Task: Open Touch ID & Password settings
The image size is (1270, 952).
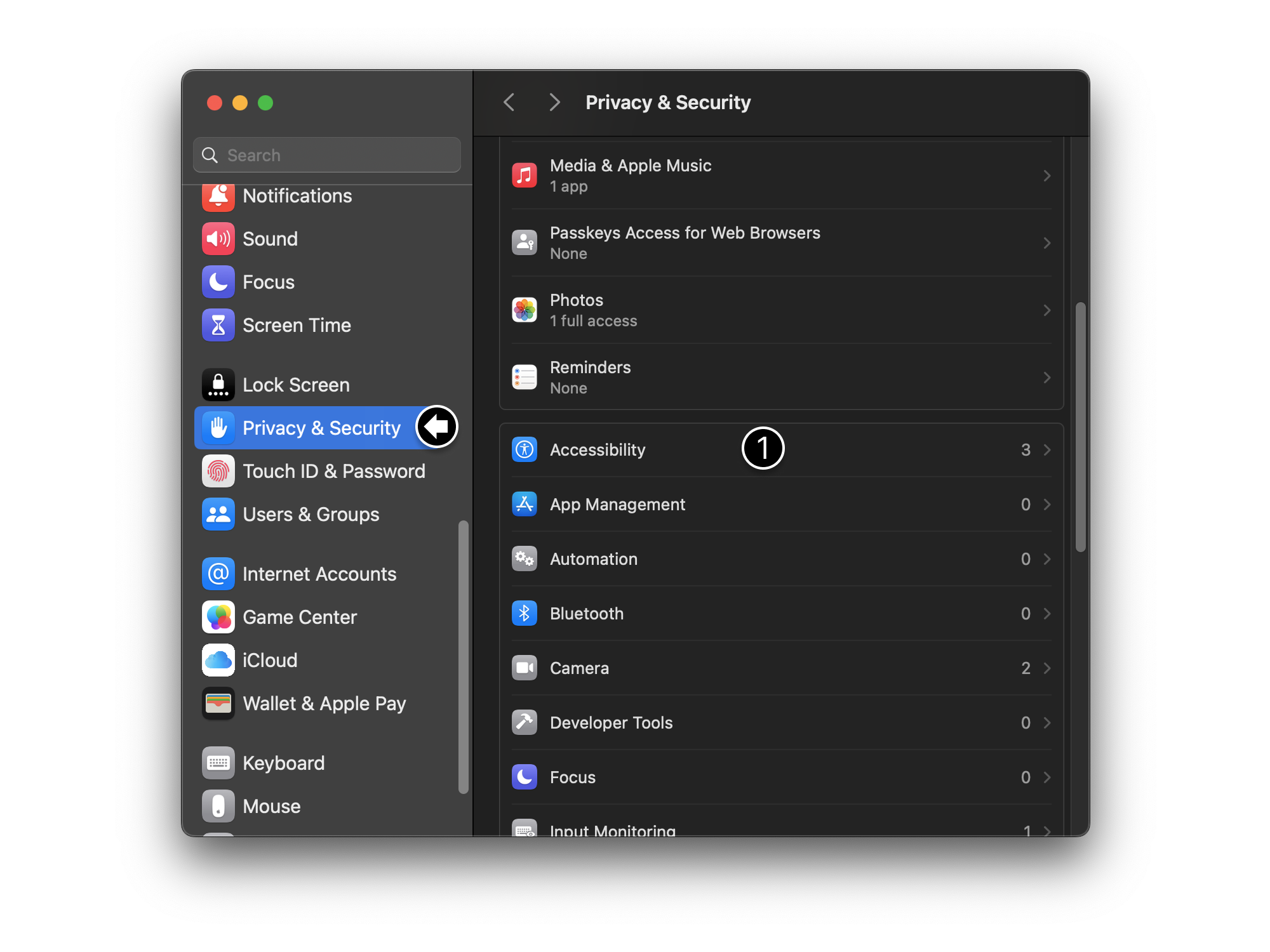Action: point(333,472)
